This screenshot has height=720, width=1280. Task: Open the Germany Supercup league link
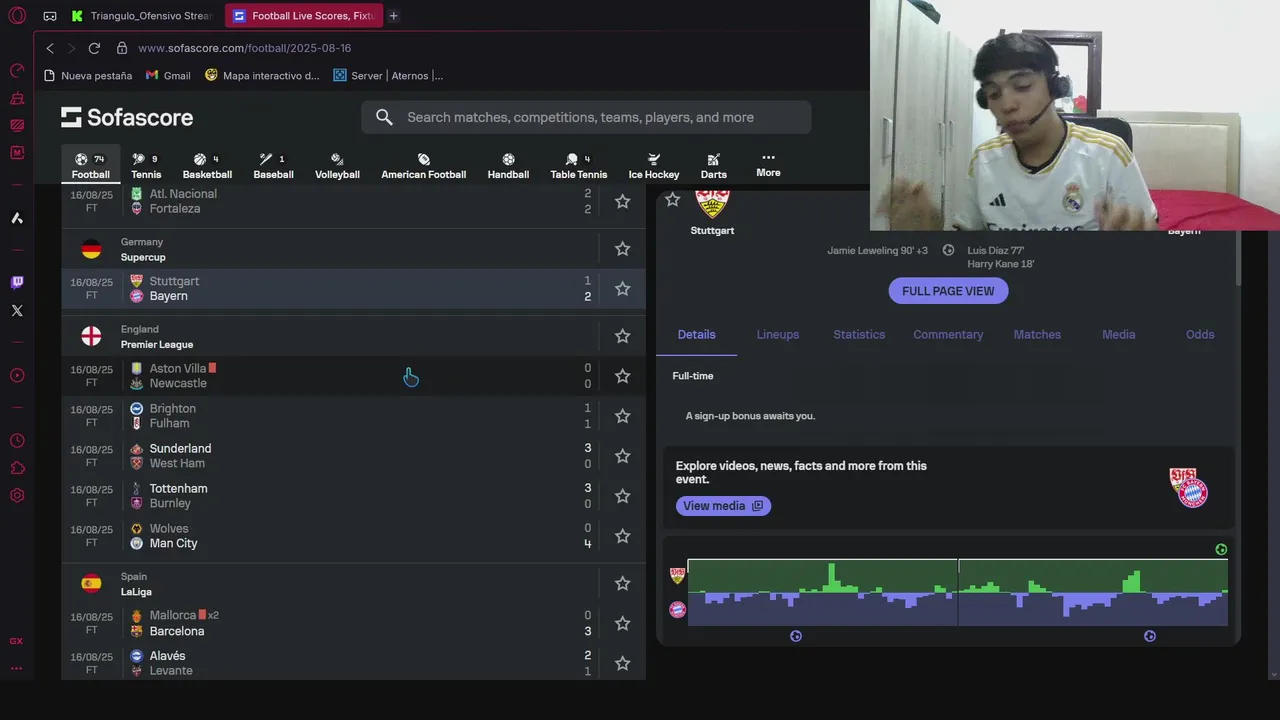(143, 257)
